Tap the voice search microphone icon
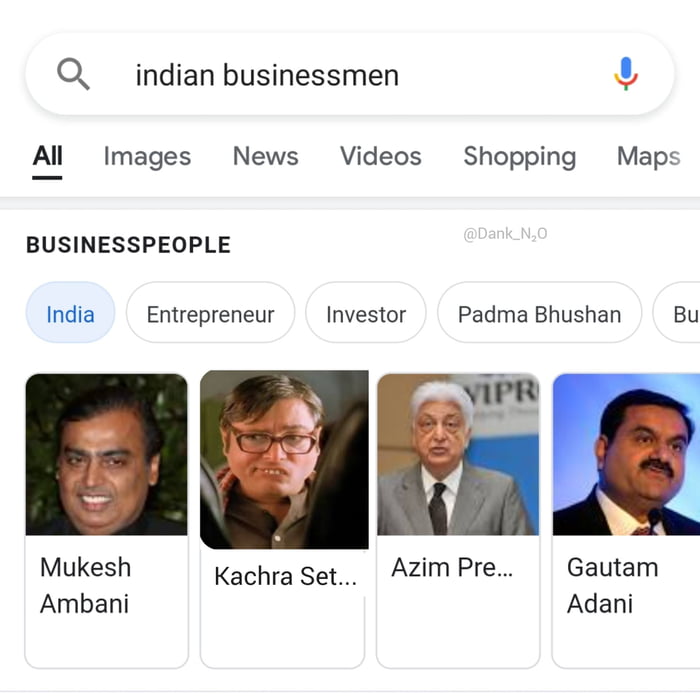This screenshot has height=700, width=700. point(626,74)
